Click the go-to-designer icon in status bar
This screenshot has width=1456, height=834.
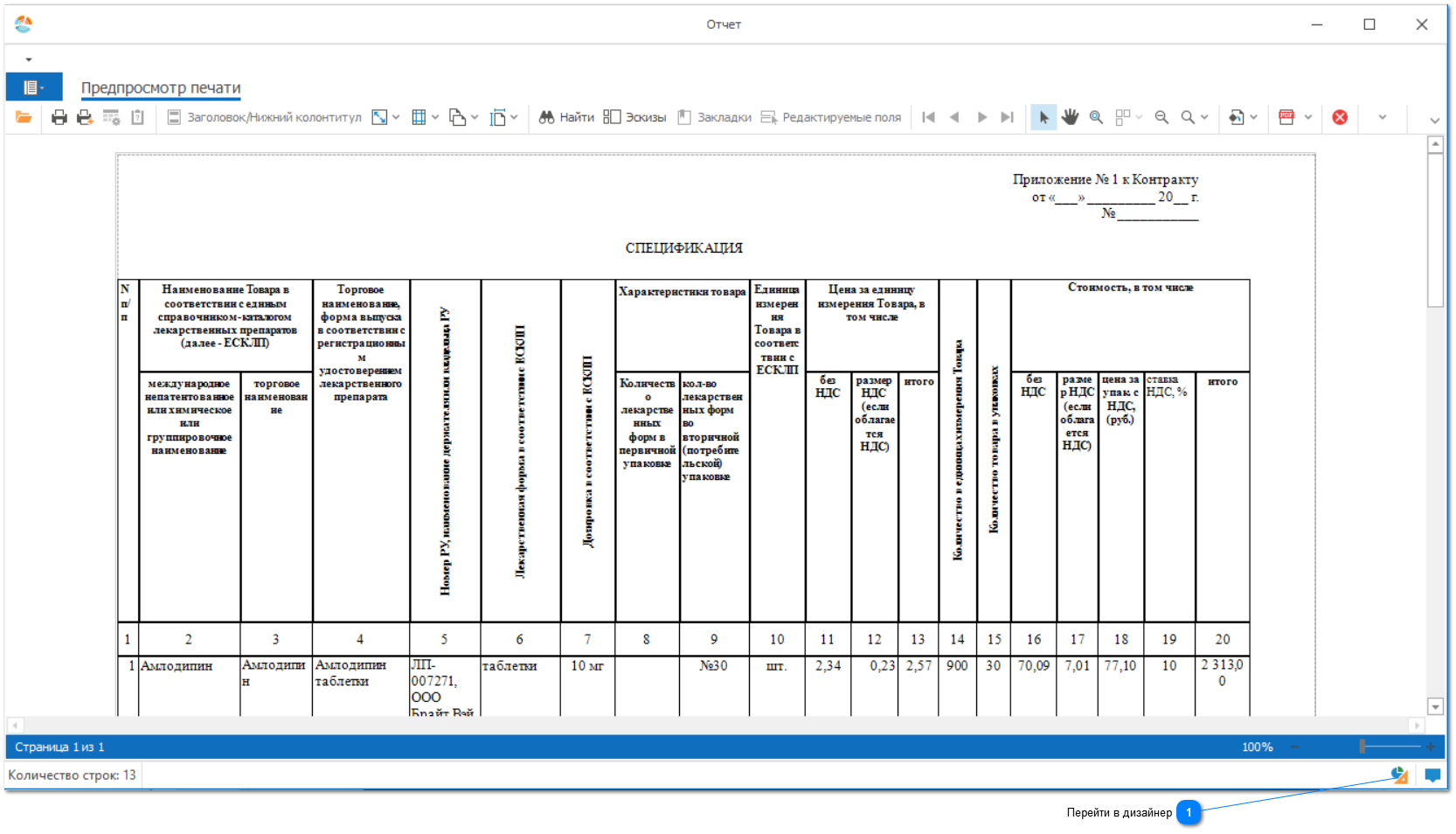coord(1399,775)
